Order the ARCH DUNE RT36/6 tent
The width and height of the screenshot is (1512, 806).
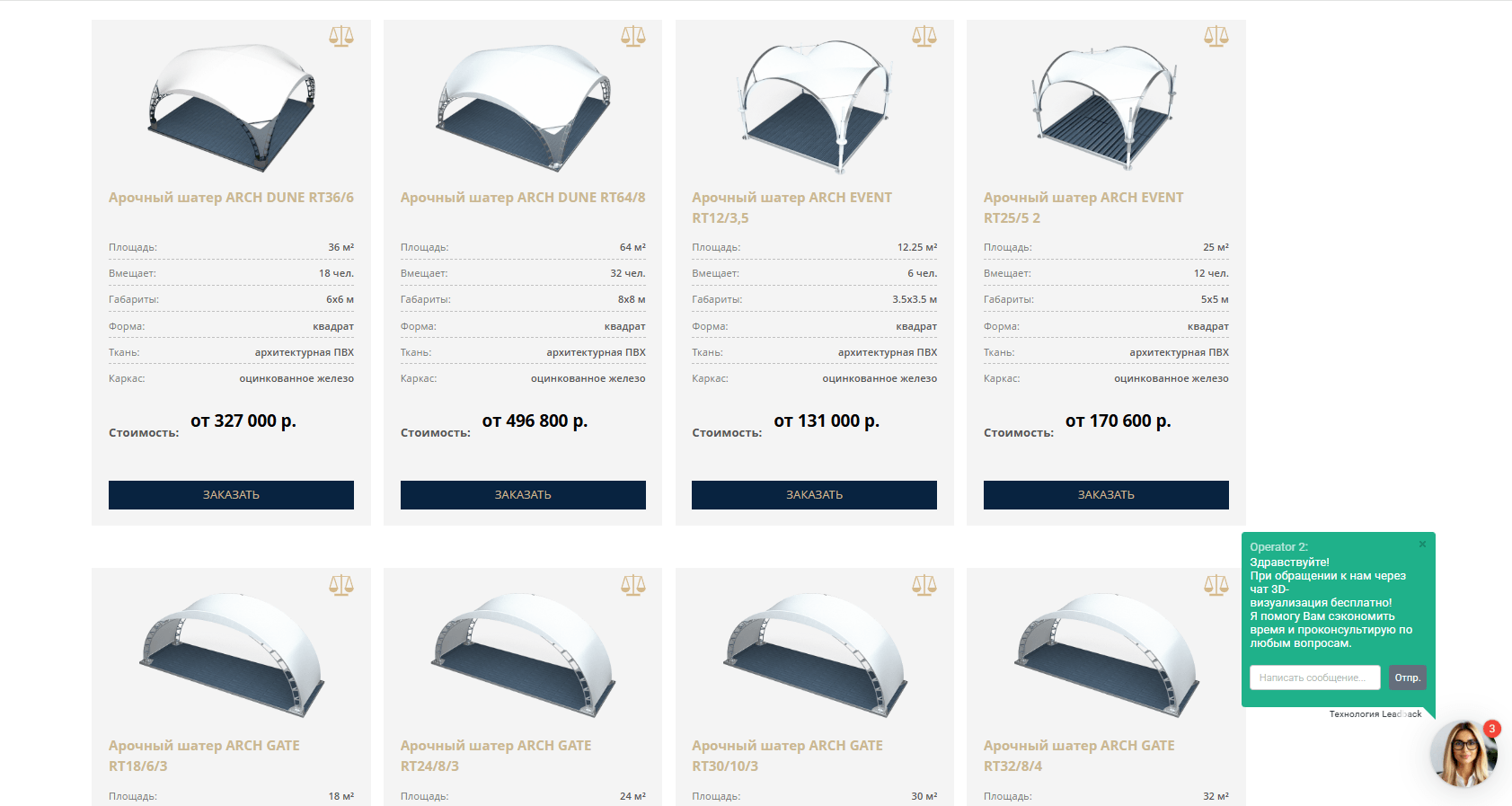(231, 495)
